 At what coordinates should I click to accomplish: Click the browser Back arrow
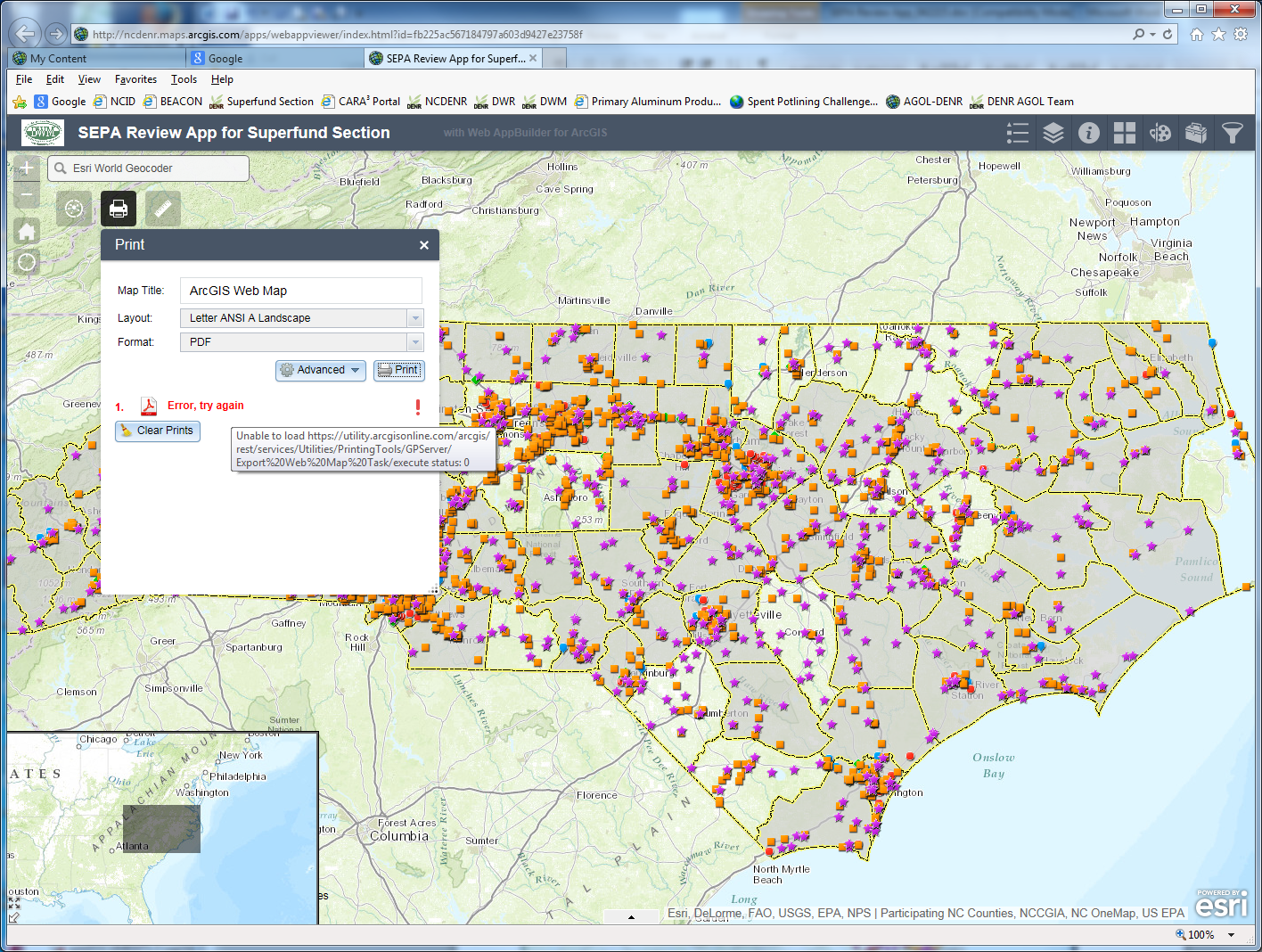coord(26,34)
